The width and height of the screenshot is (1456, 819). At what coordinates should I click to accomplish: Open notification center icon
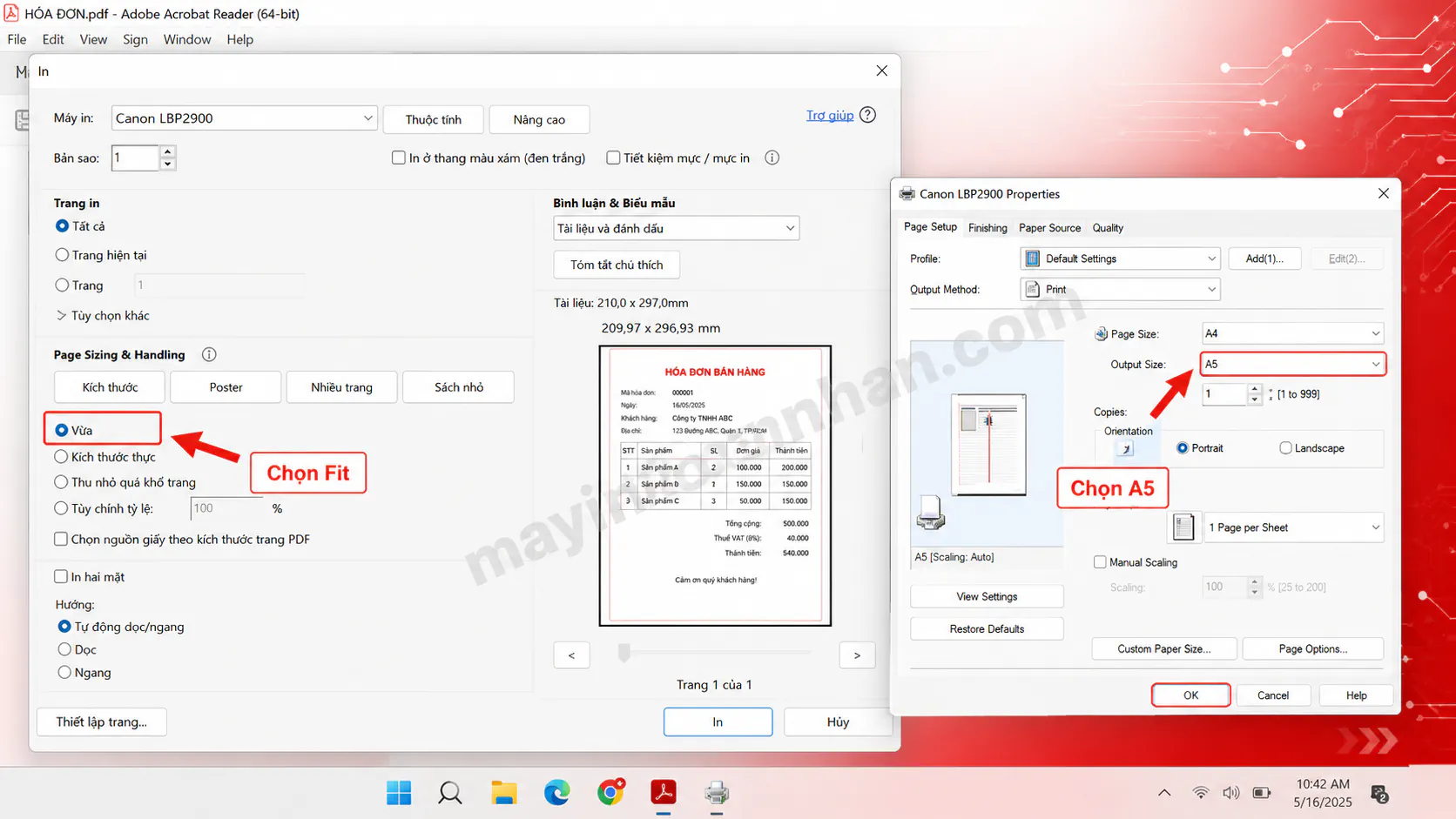pos(1379,793)
